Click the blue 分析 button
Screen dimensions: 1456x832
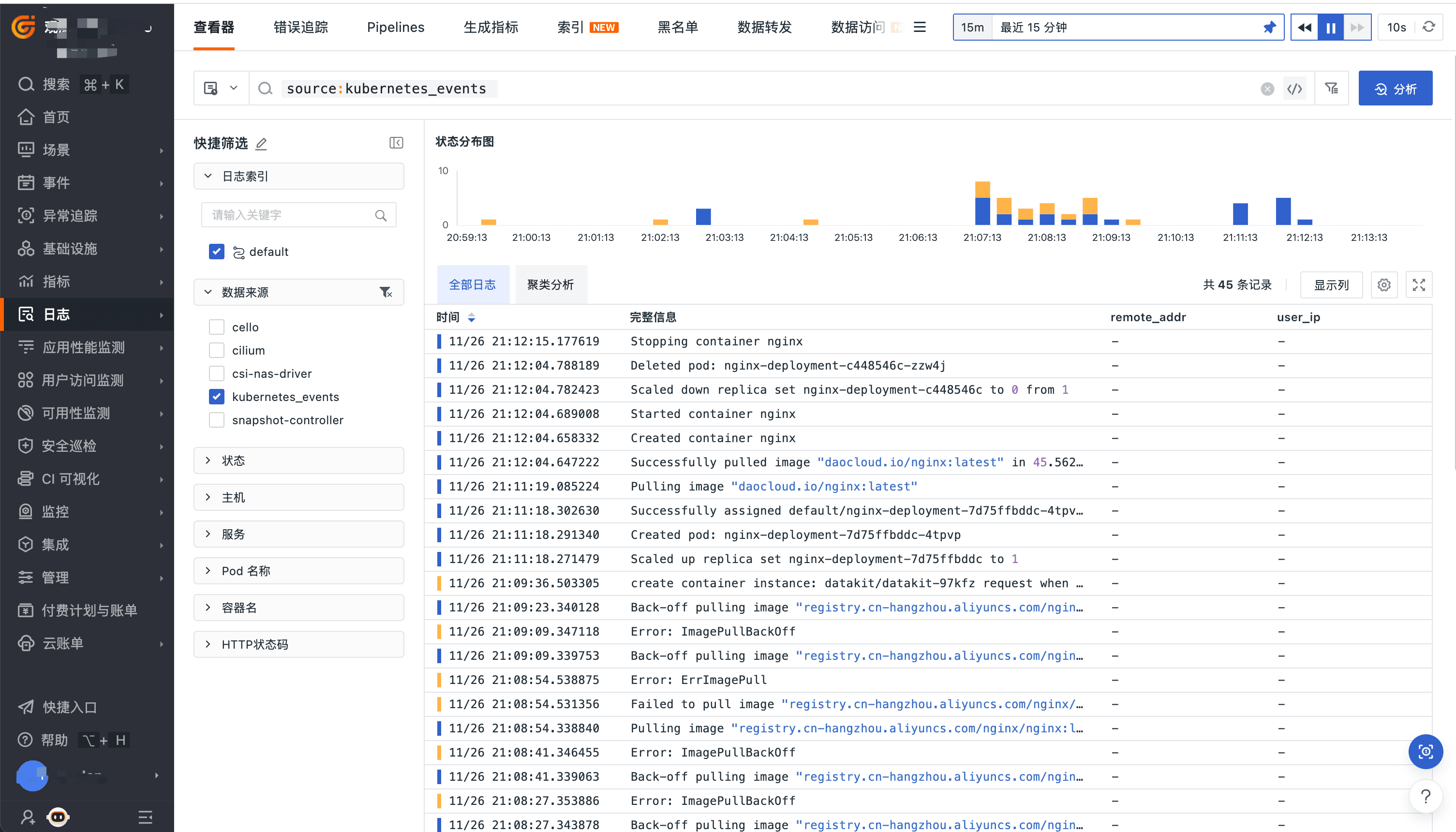point(1395,89)
